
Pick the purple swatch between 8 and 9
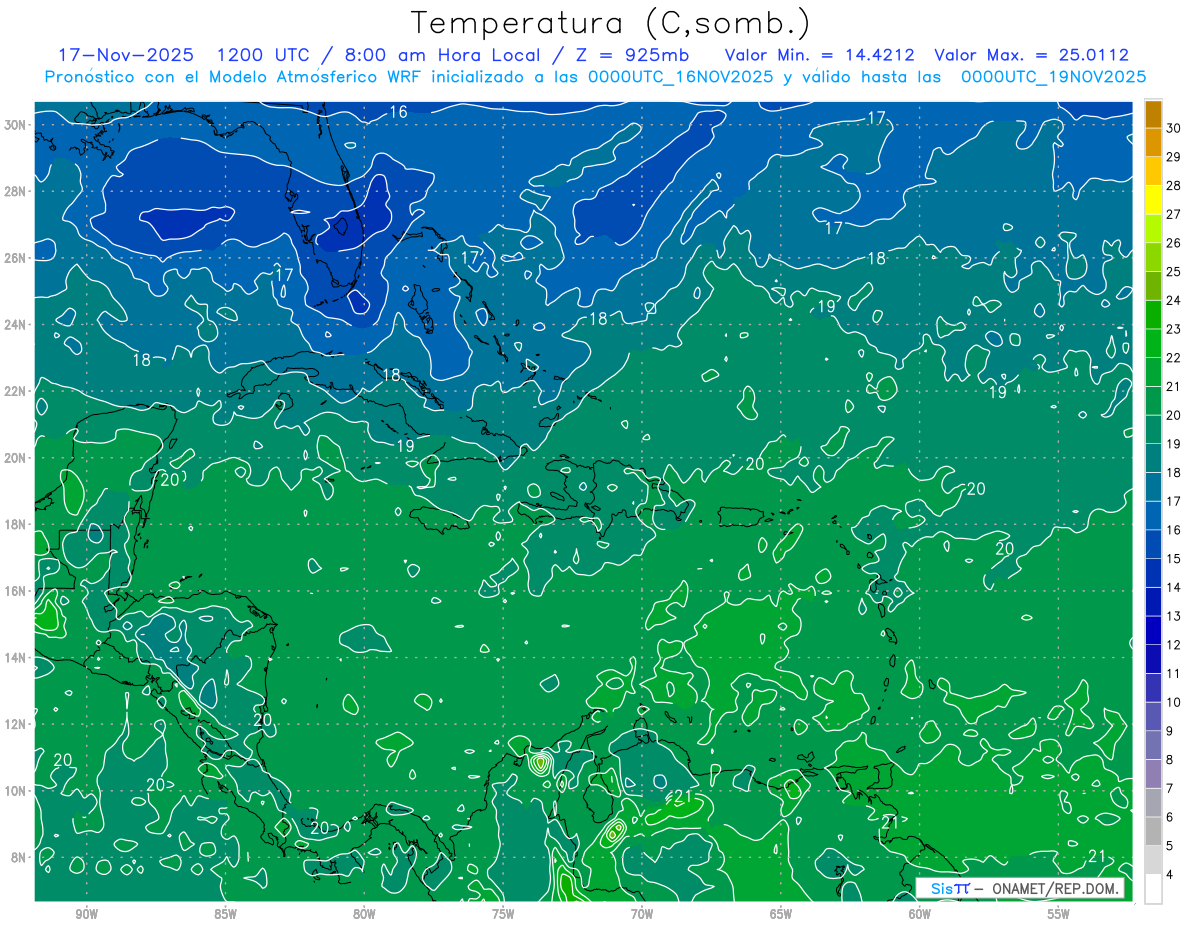point(1153,746)
